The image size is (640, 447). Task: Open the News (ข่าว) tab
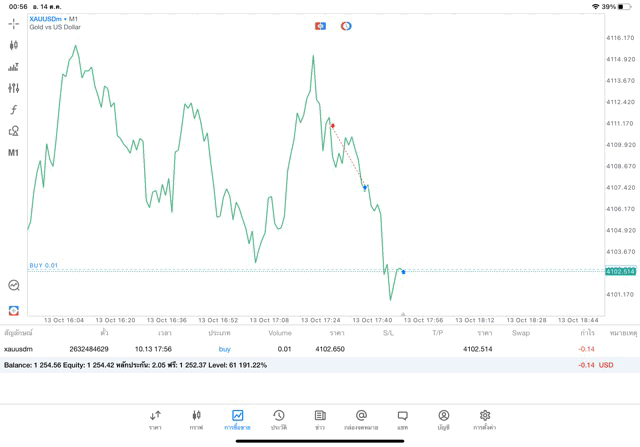point(319,420)
